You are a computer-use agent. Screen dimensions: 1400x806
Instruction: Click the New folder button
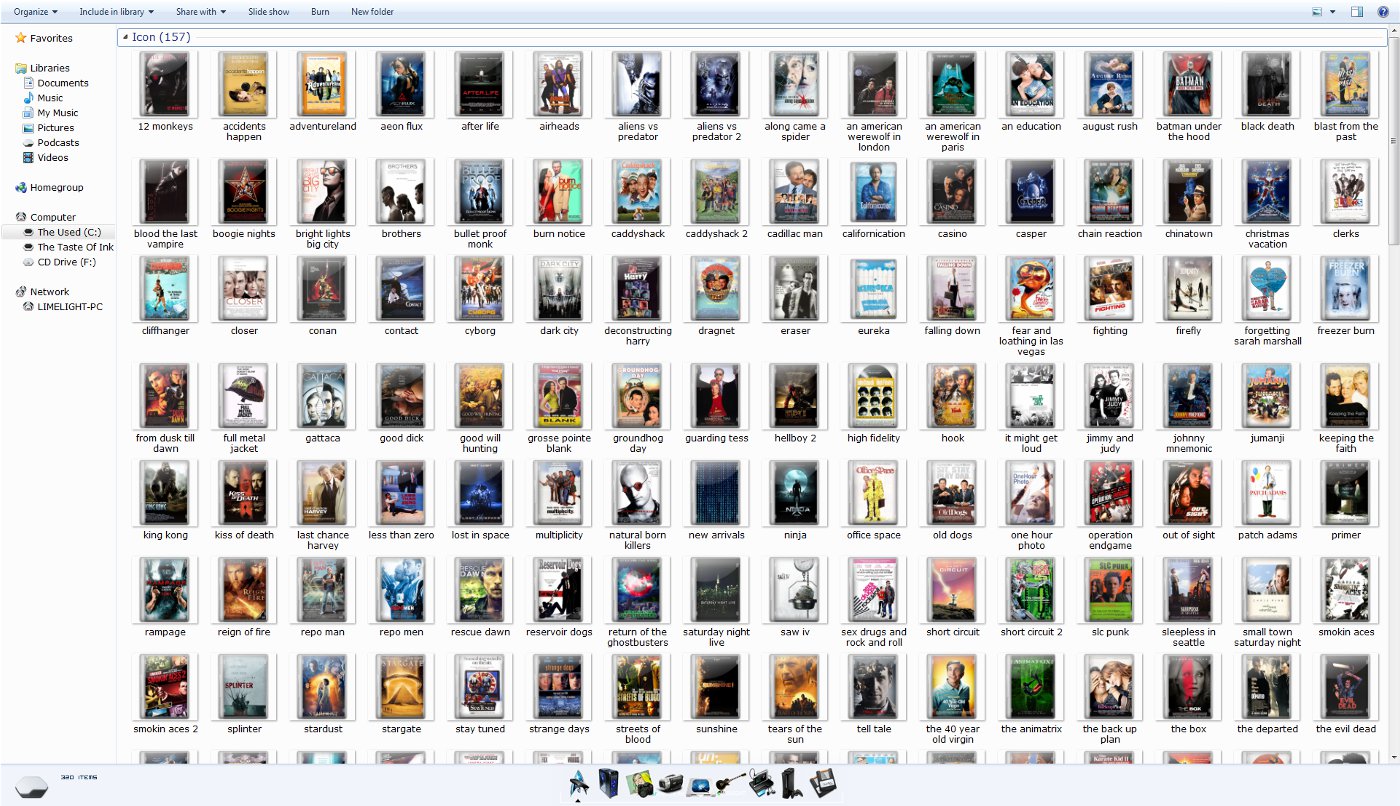click(x=372, y=12)
